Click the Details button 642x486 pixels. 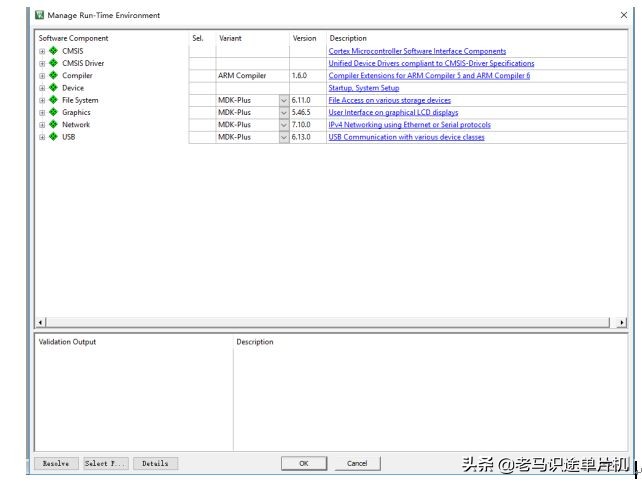coord(155,463)
